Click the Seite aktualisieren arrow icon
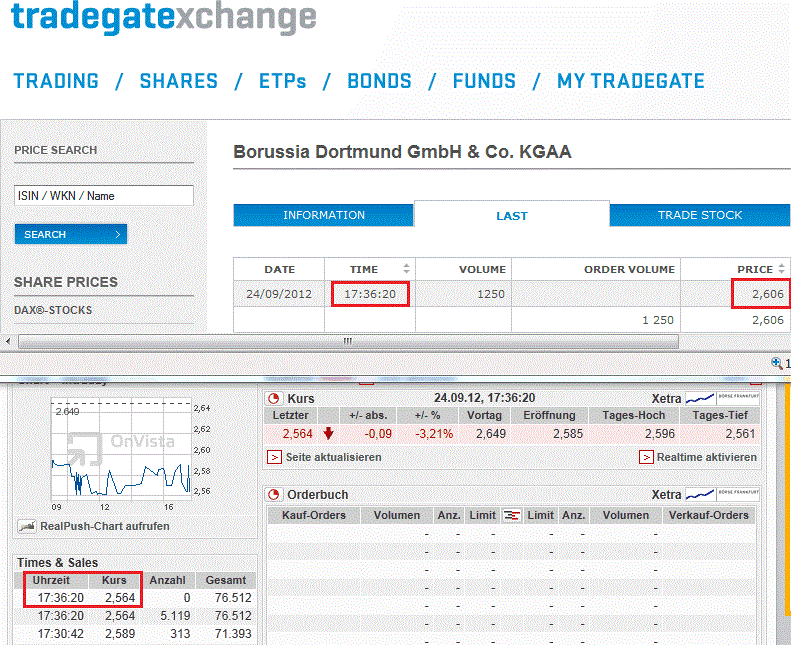 coord(274,457)
